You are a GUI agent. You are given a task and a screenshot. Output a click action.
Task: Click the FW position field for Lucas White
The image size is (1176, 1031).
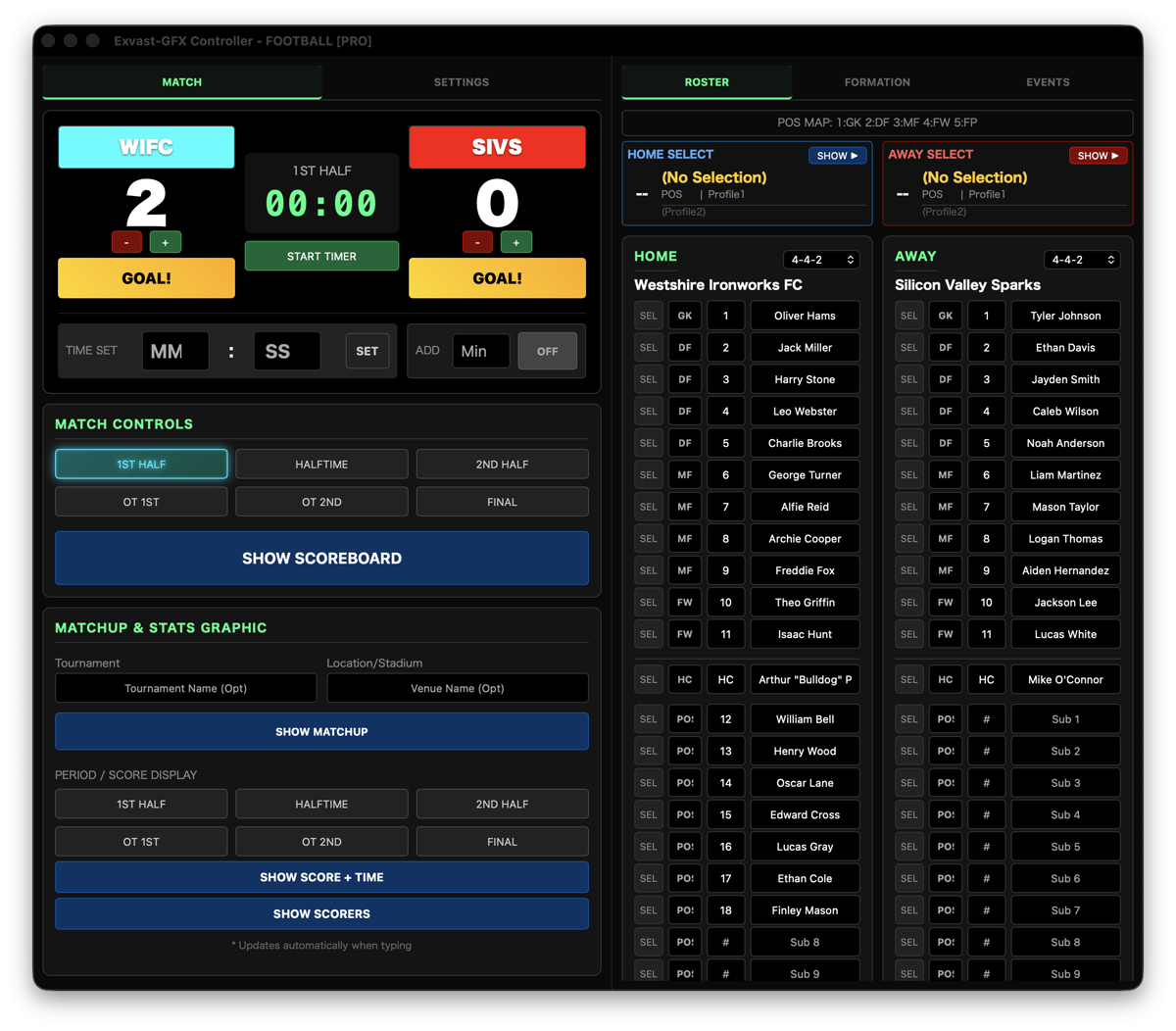[x=945, y=634]
